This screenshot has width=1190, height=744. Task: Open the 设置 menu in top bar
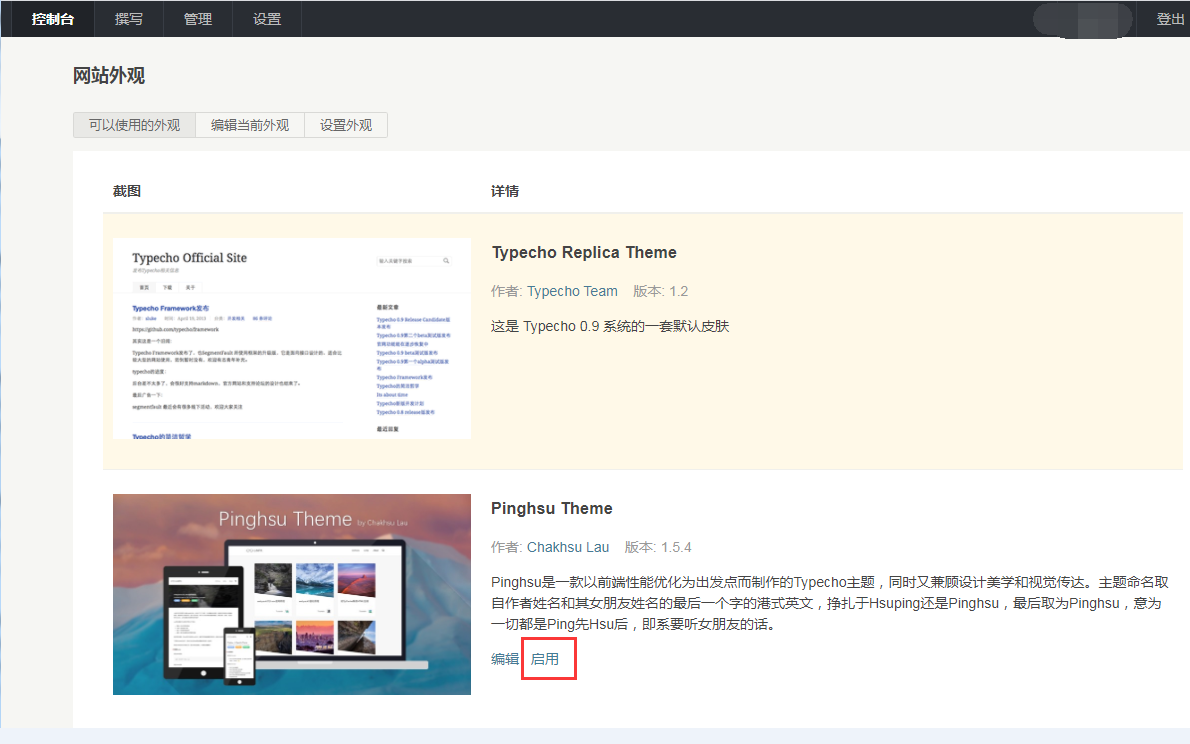(267, 19)
